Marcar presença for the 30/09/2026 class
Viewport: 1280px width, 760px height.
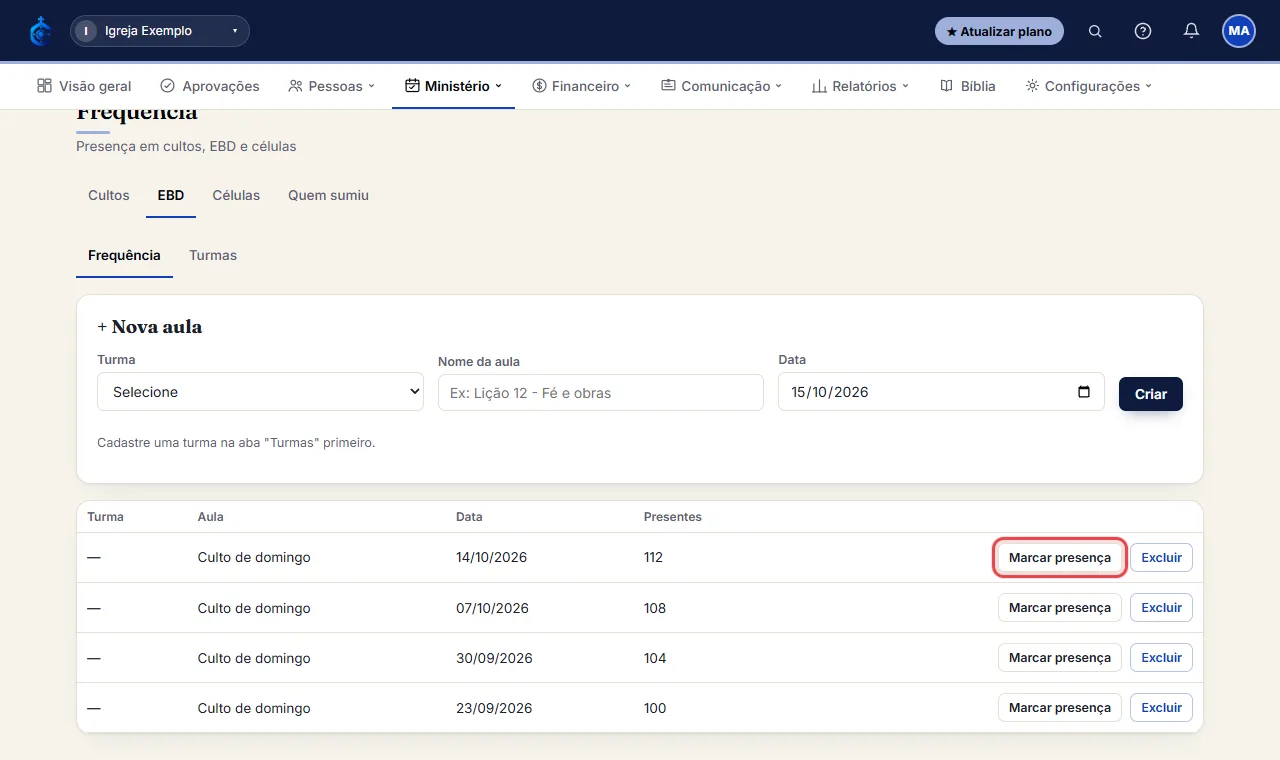(x=1060, y=657)
